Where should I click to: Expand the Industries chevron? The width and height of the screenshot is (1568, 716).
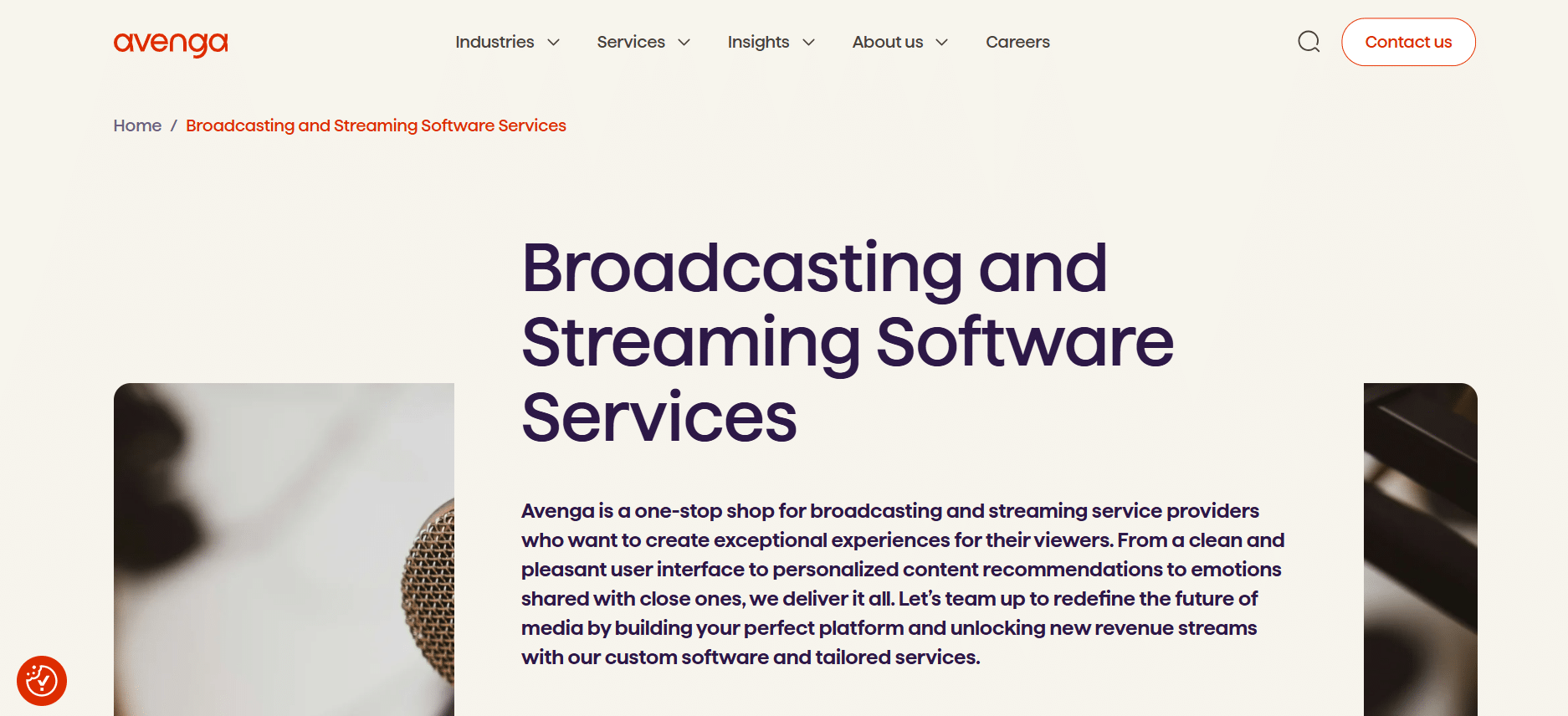coord(553,43)
